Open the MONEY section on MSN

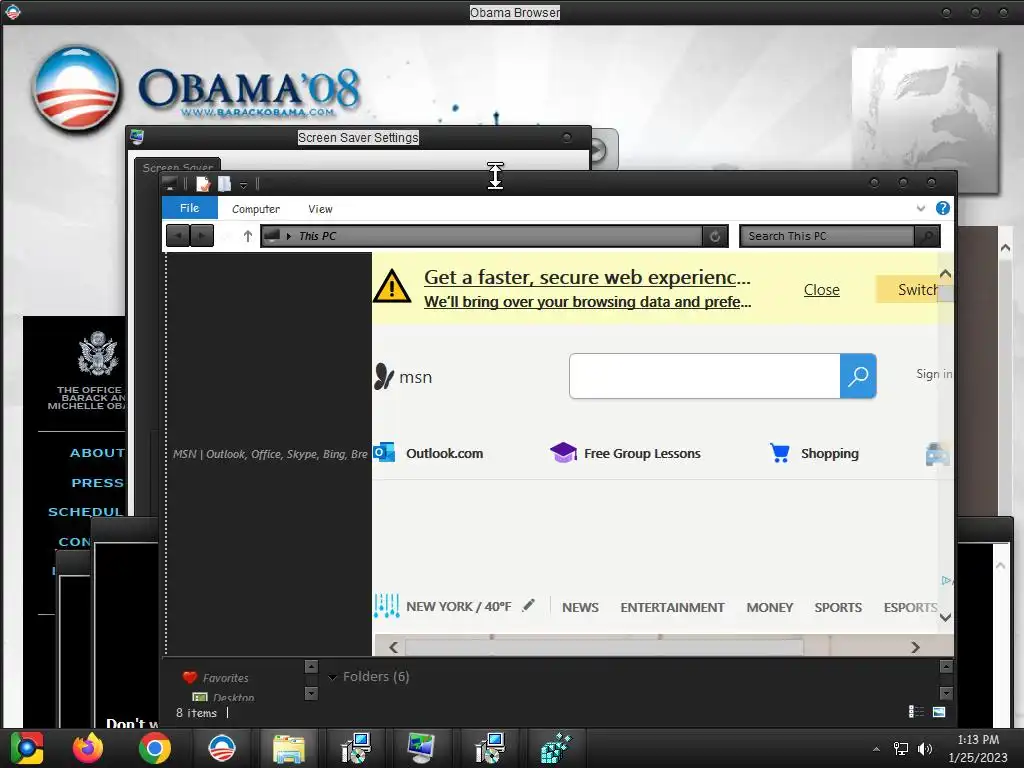[769, 607]
